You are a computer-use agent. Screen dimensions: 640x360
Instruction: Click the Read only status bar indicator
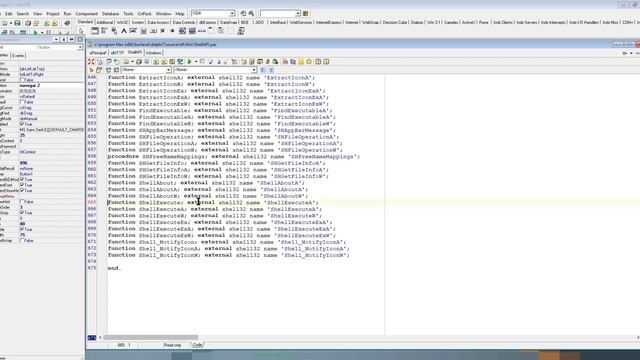172,345
